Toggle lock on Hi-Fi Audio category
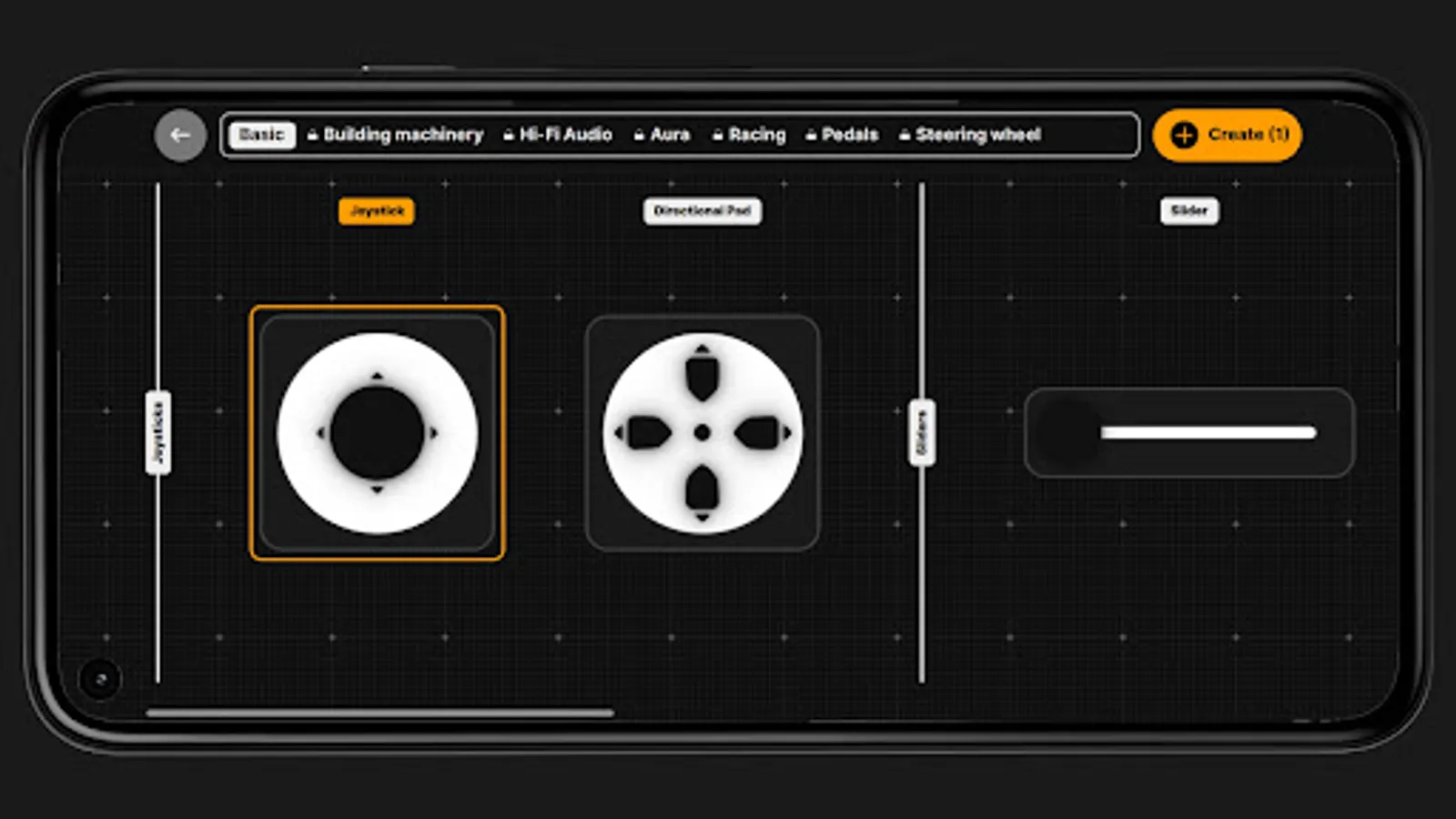Image resolution: width=1456 pixels, height=819 pixels. (x=507, y=135)
